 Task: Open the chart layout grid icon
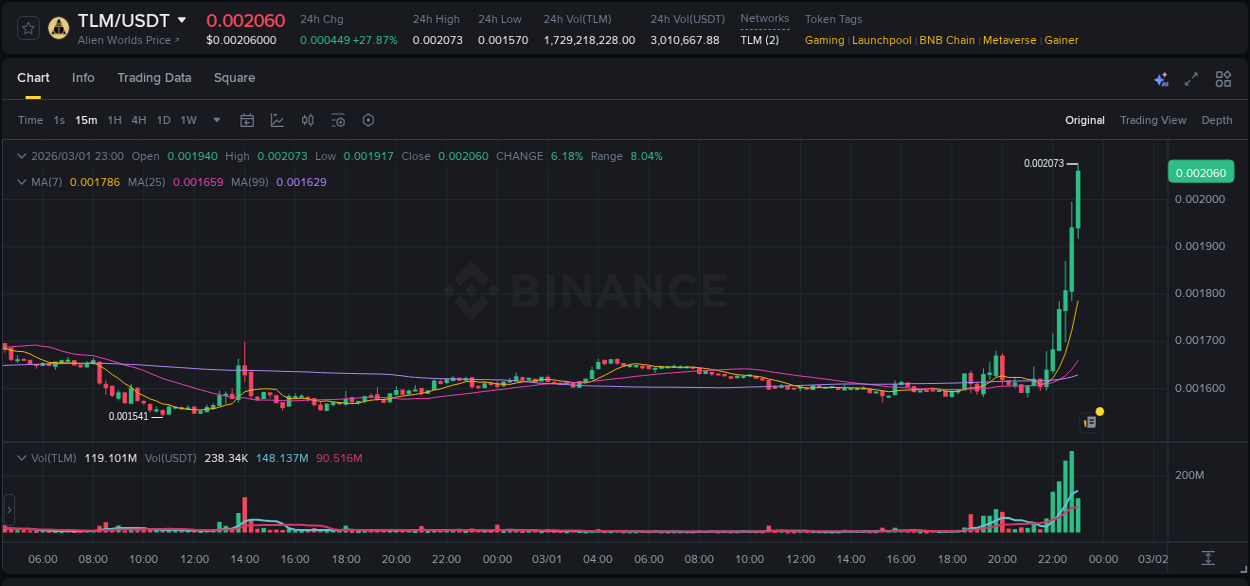pyautogui.click(x=1223, y=78)
